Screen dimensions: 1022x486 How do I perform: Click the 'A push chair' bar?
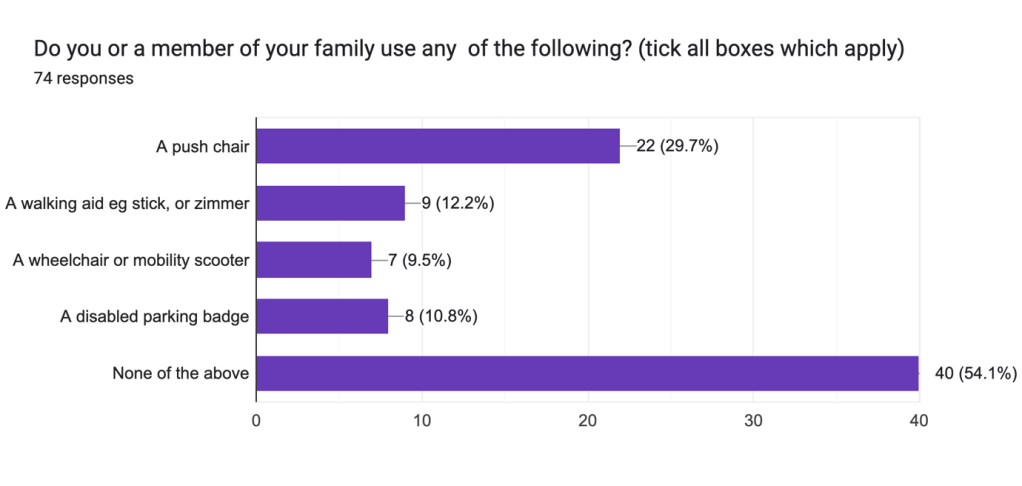tap(438, 146)
